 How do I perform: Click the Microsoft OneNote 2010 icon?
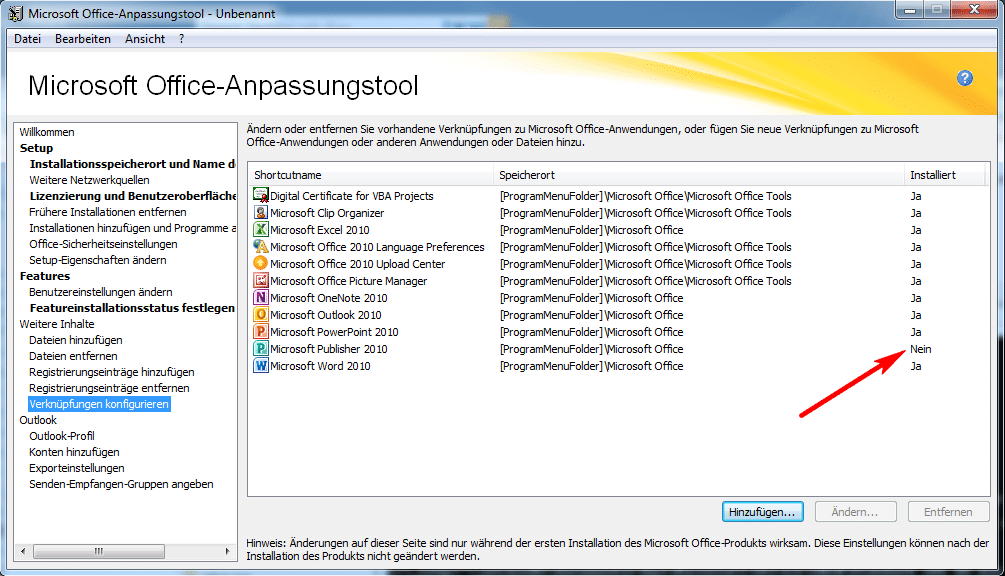[260, 297]
